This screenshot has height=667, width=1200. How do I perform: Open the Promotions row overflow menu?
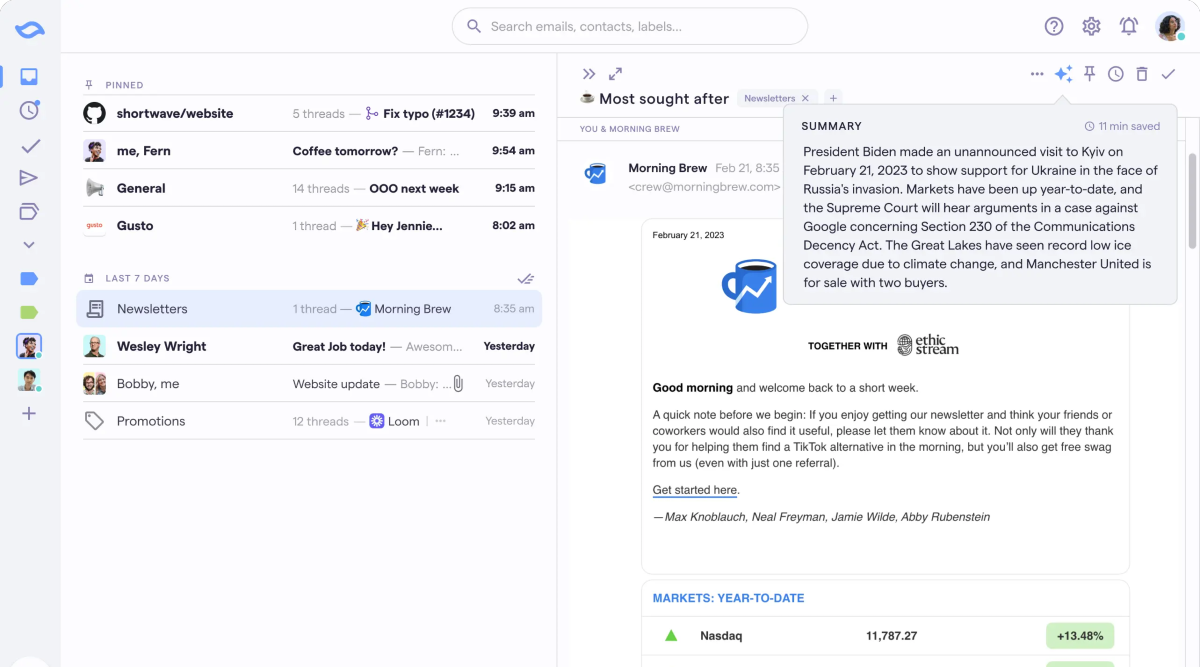tap(440, 421)
